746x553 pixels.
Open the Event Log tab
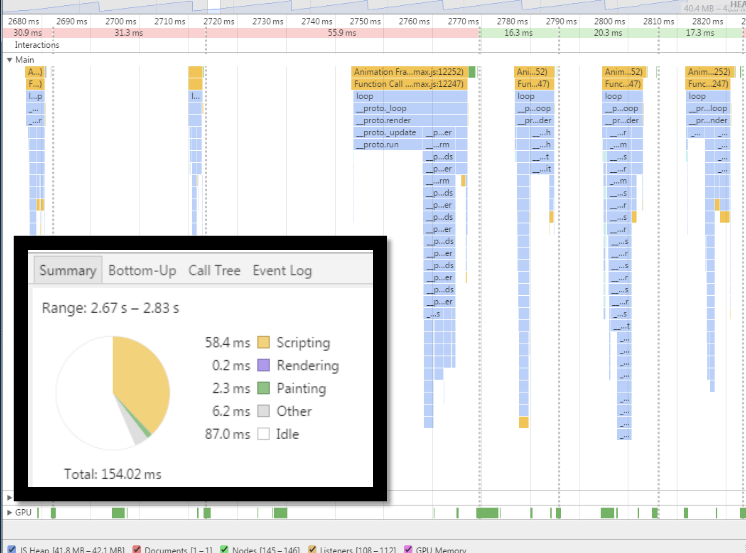click(x=282, y=270)
